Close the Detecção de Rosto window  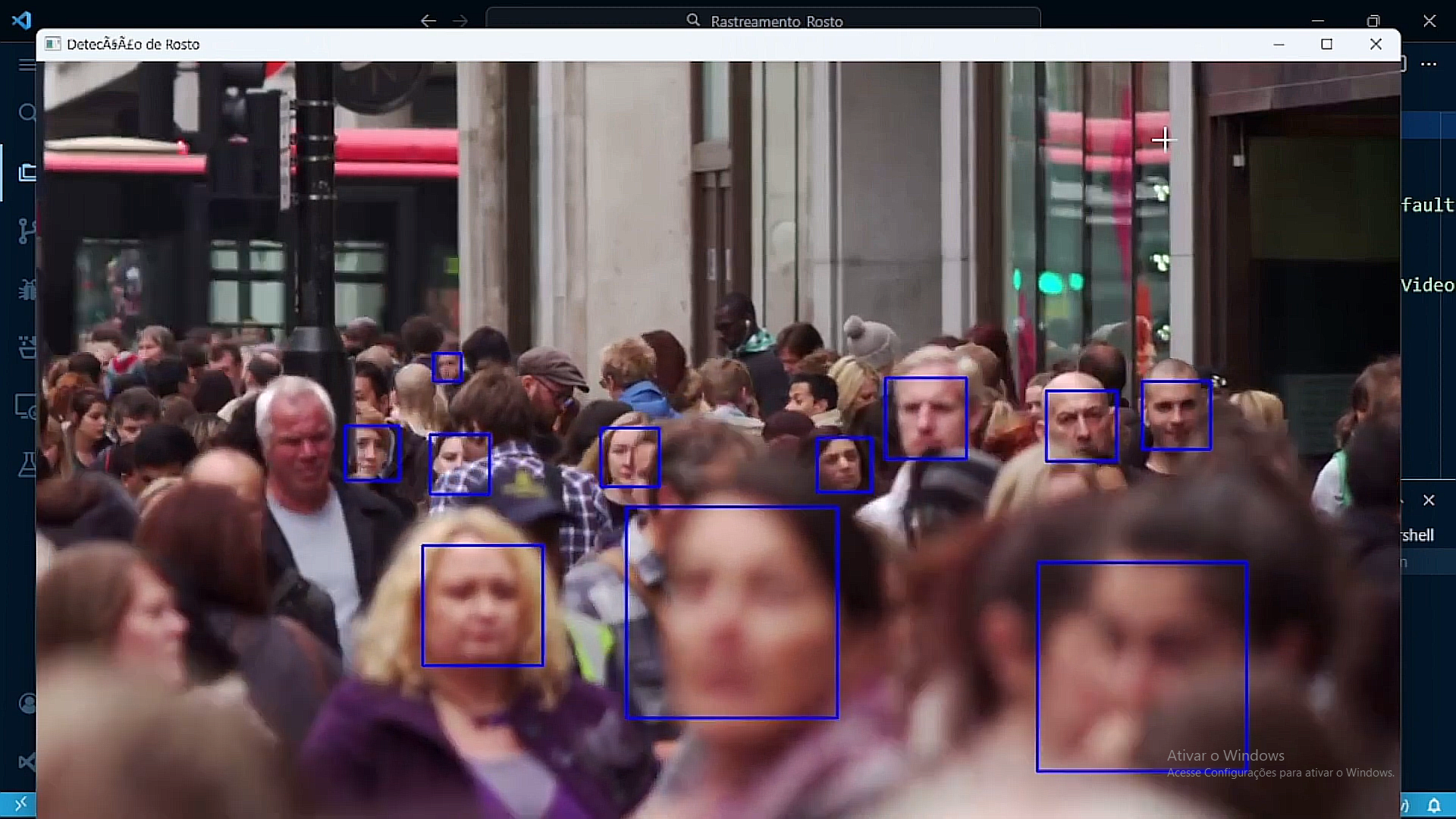[1376, 44]
